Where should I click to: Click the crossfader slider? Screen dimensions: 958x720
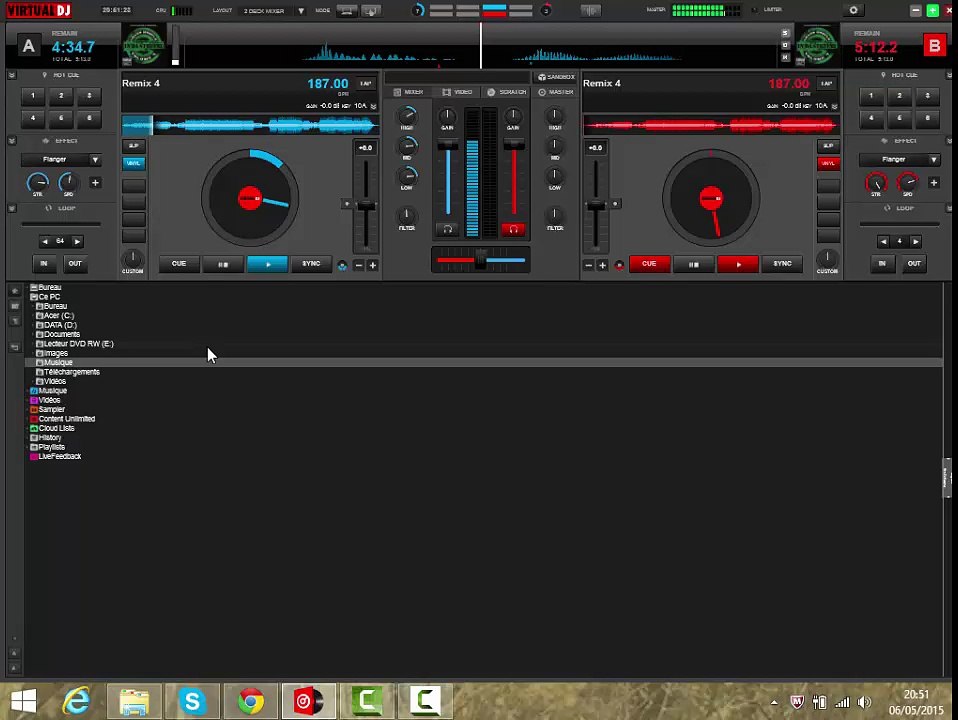point(480,261)
